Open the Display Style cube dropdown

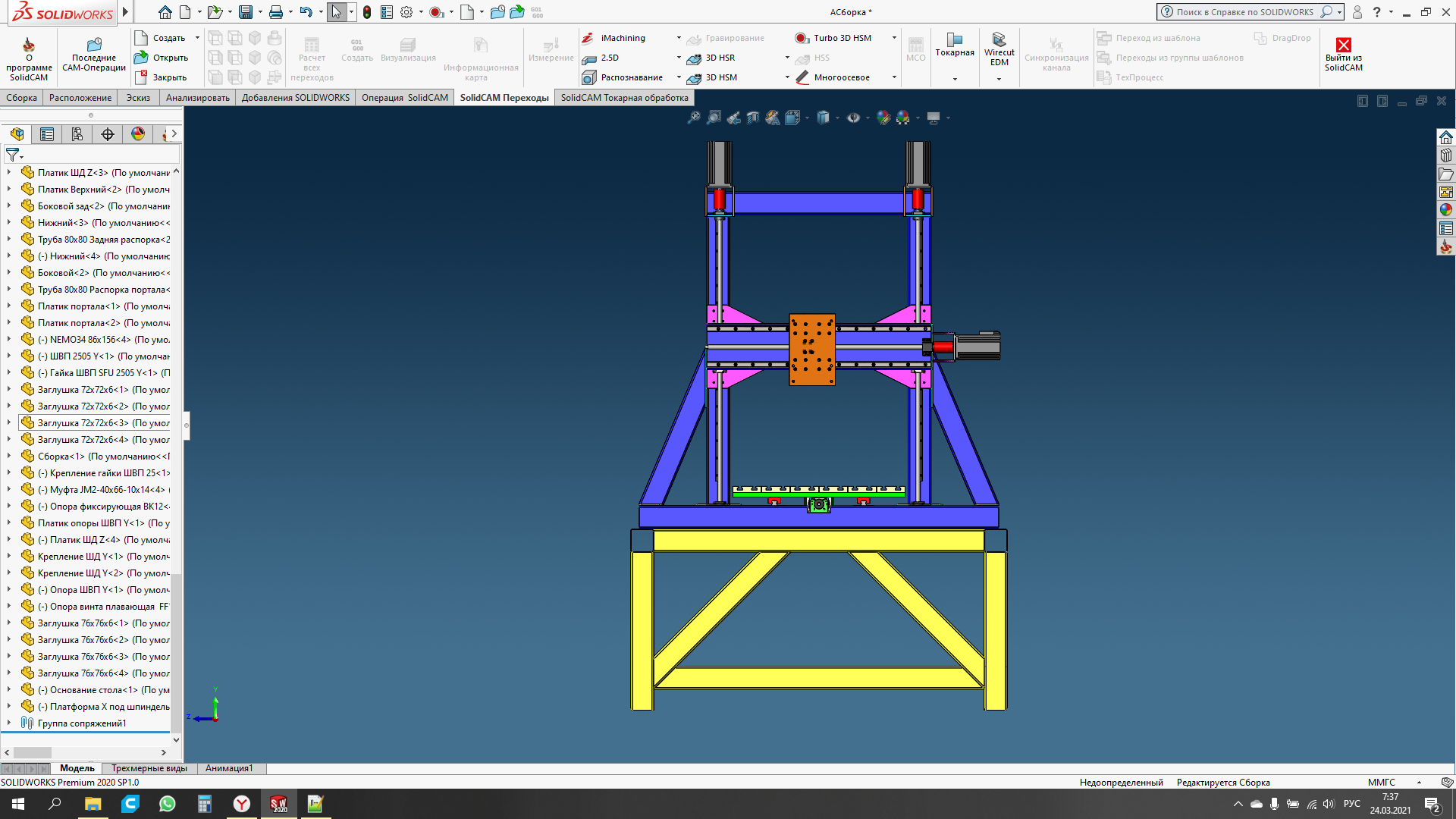pos(837,118)
